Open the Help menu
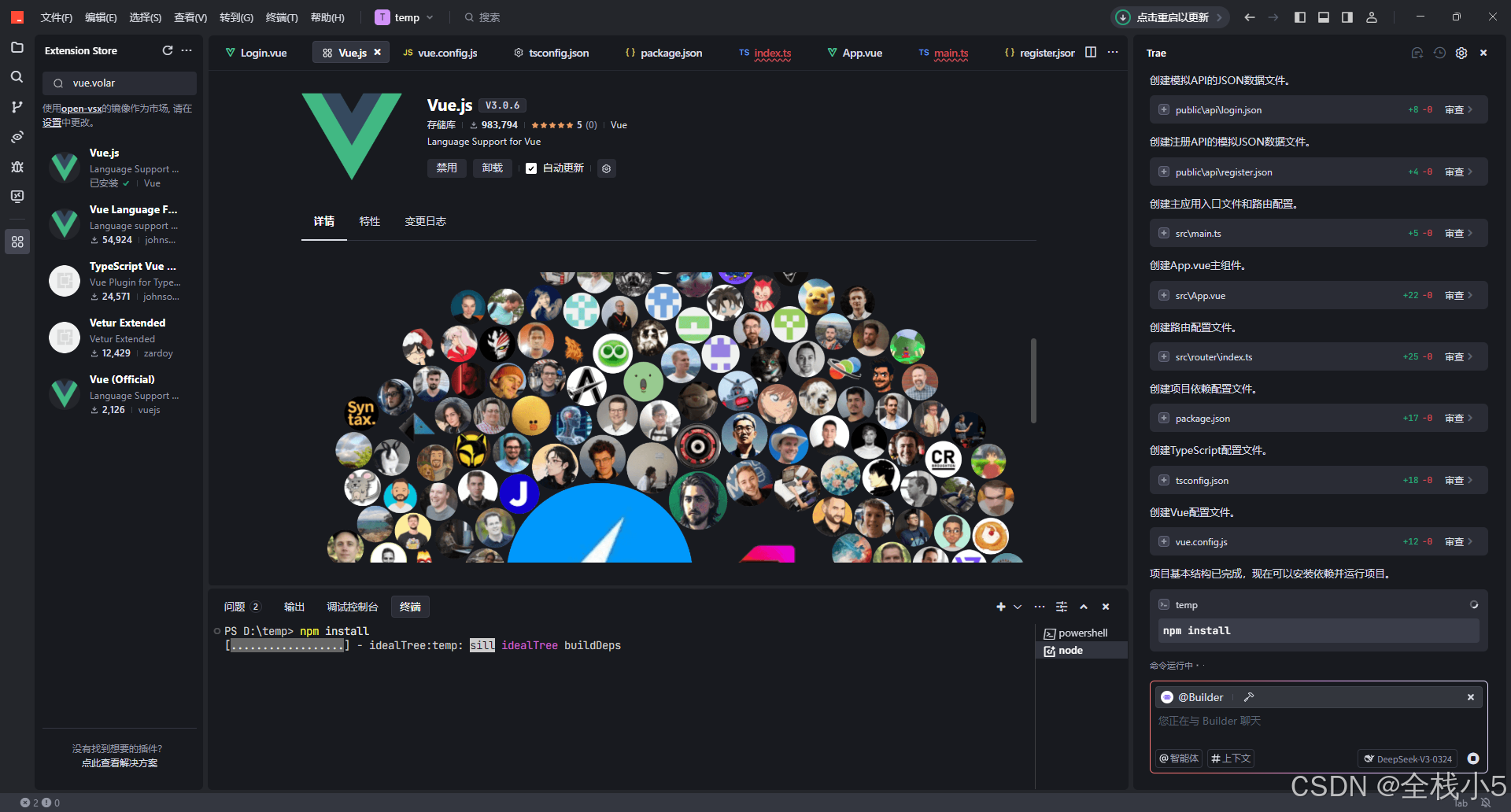 point(327,17)
